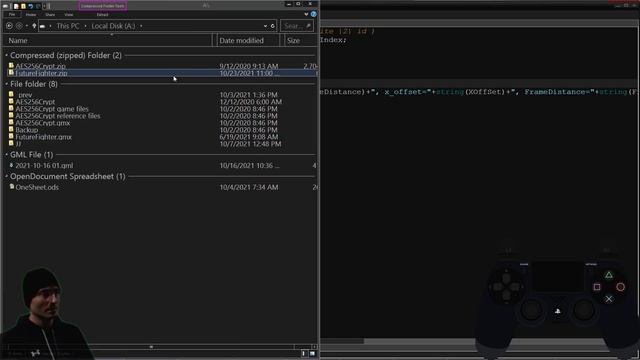Collapse the GML File (1) group
The height and width of the screenshot is (360, 640).
(x=7, y=155)
